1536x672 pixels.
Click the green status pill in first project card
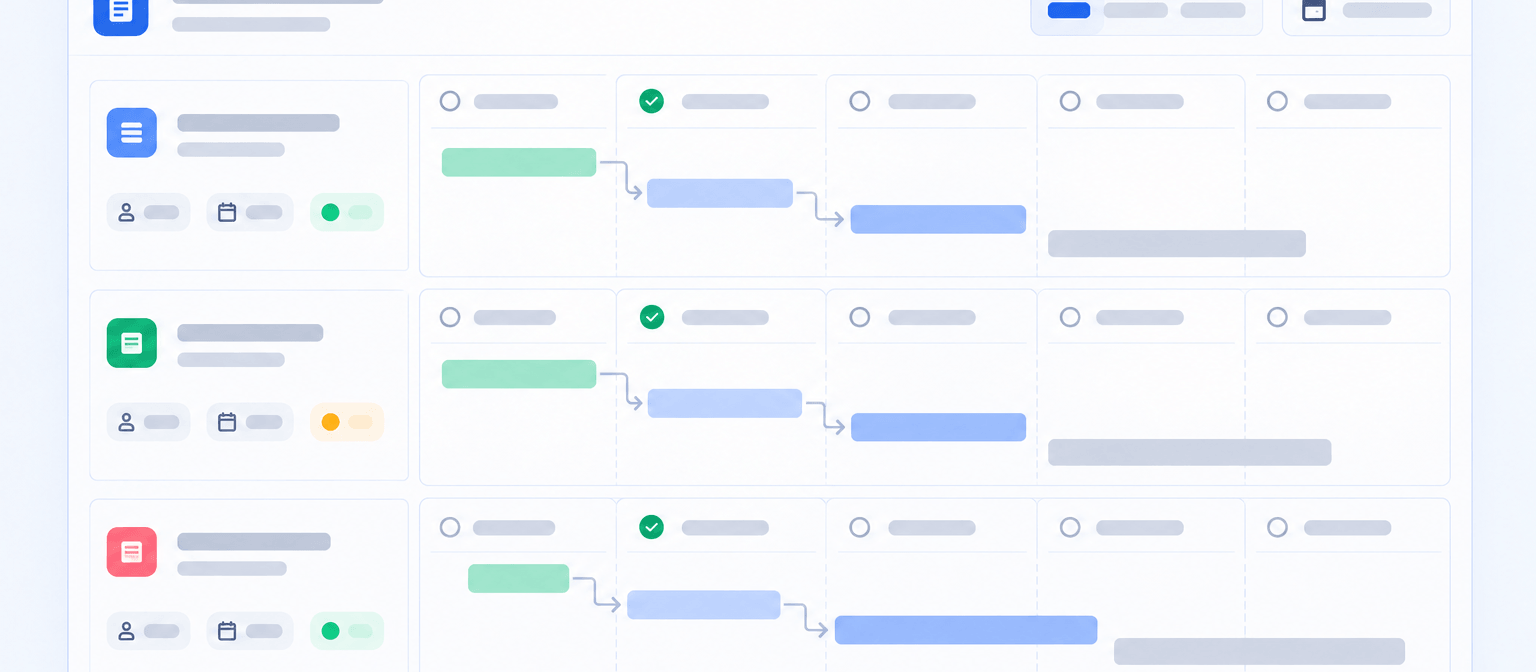347,212
